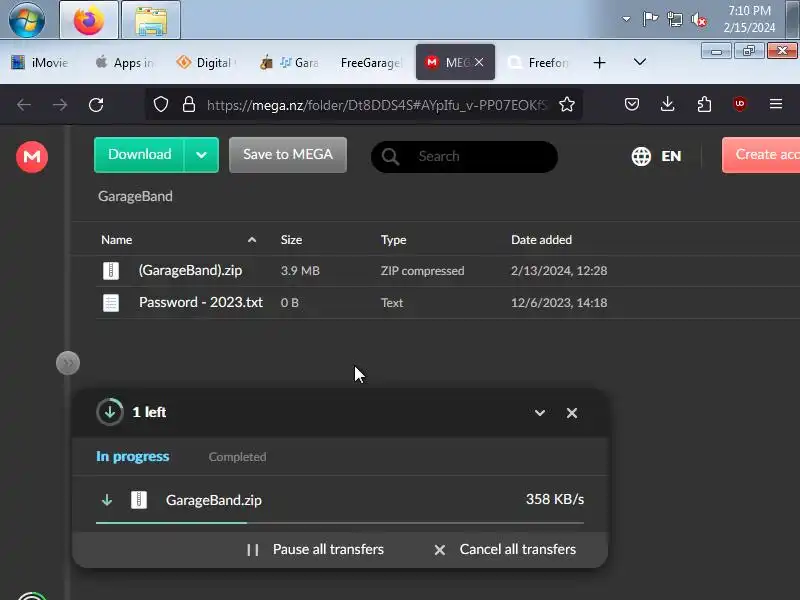Click the GarageBand folder breadcrumb
This screenshot has height=600, width=800.
tap(135, 196)
